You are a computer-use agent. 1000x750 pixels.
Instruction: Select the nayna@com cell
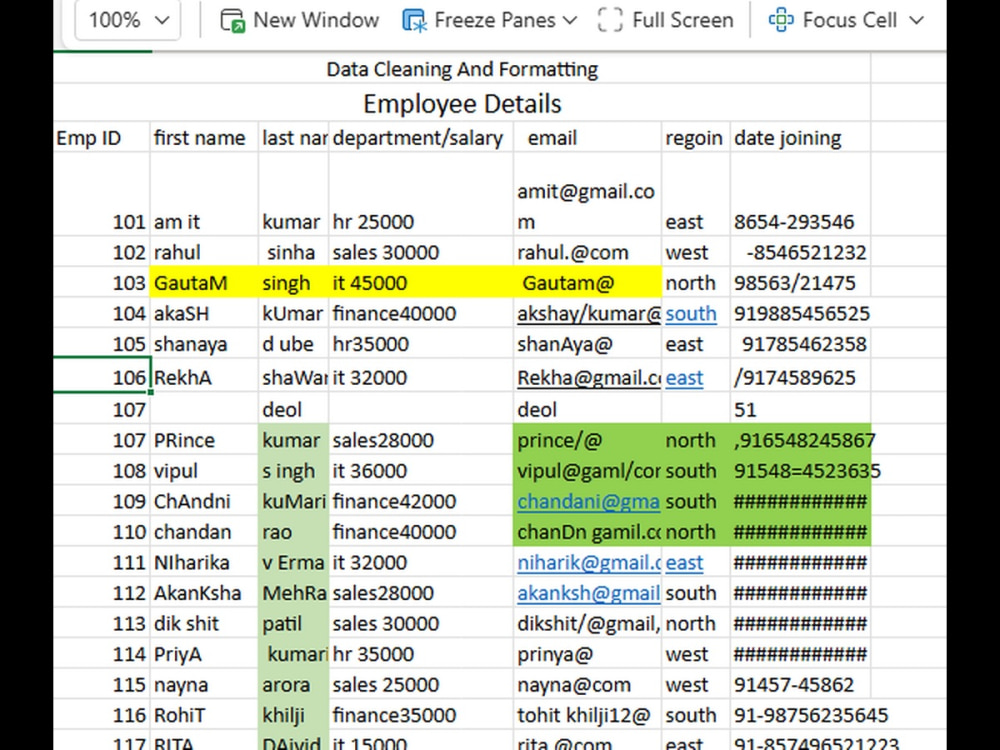pyautogui.click(x=587, y=685)
